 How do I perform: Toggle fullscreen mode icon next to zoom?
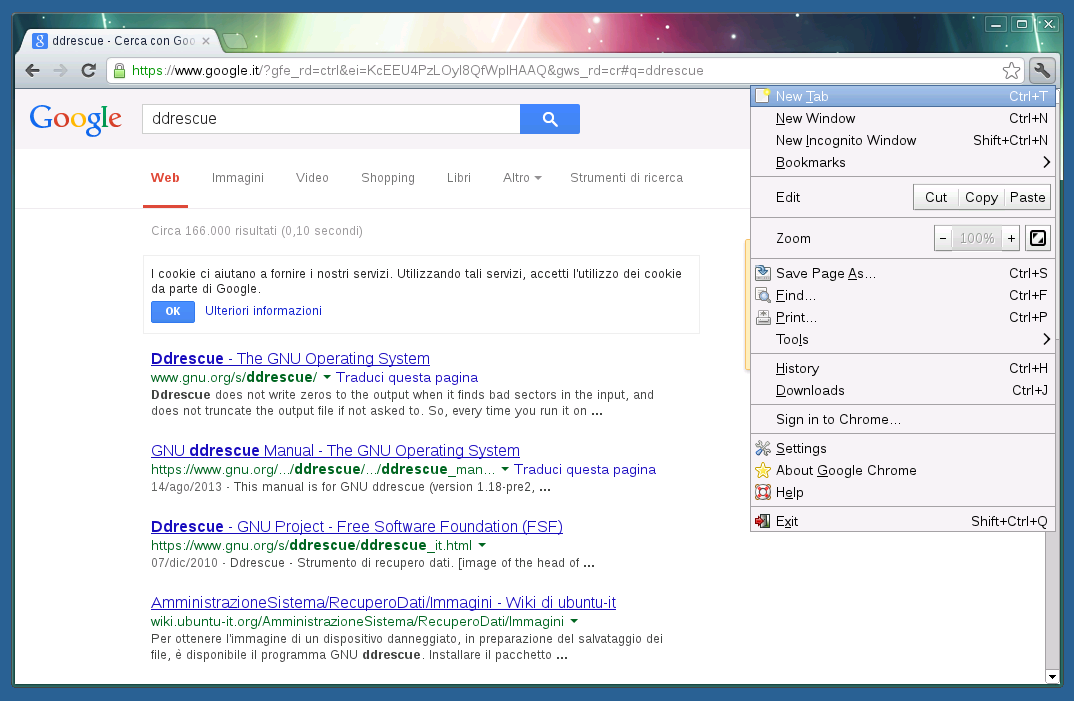click(x=1038, y=238)
